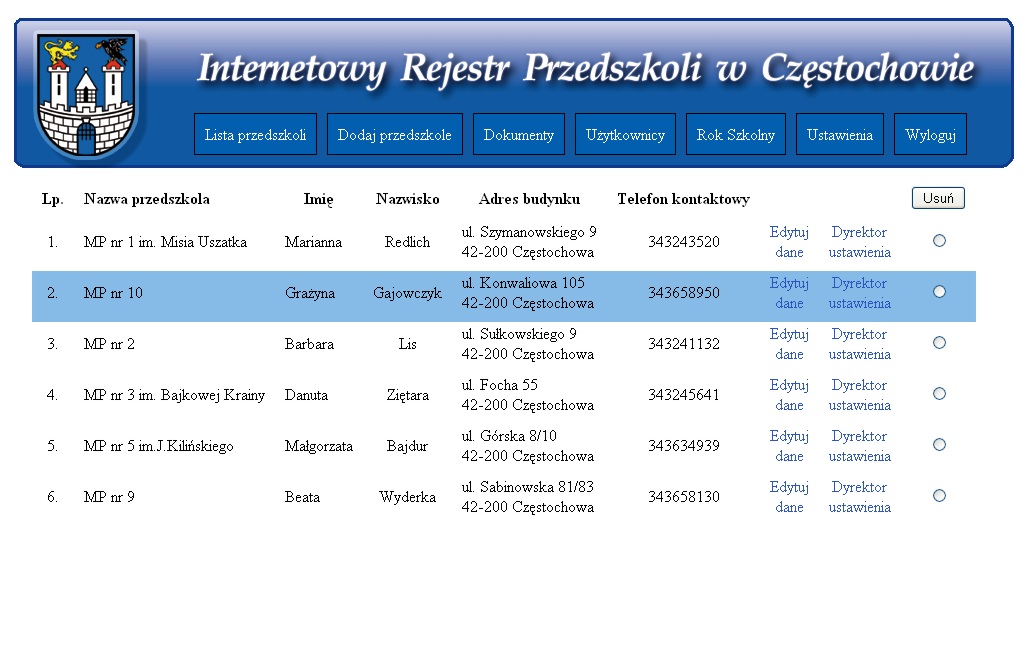The width and height of the screenshot is (1036, 664).
Task: Choose radio button for MP nr 3 row
Action: (x=939, y=394)
